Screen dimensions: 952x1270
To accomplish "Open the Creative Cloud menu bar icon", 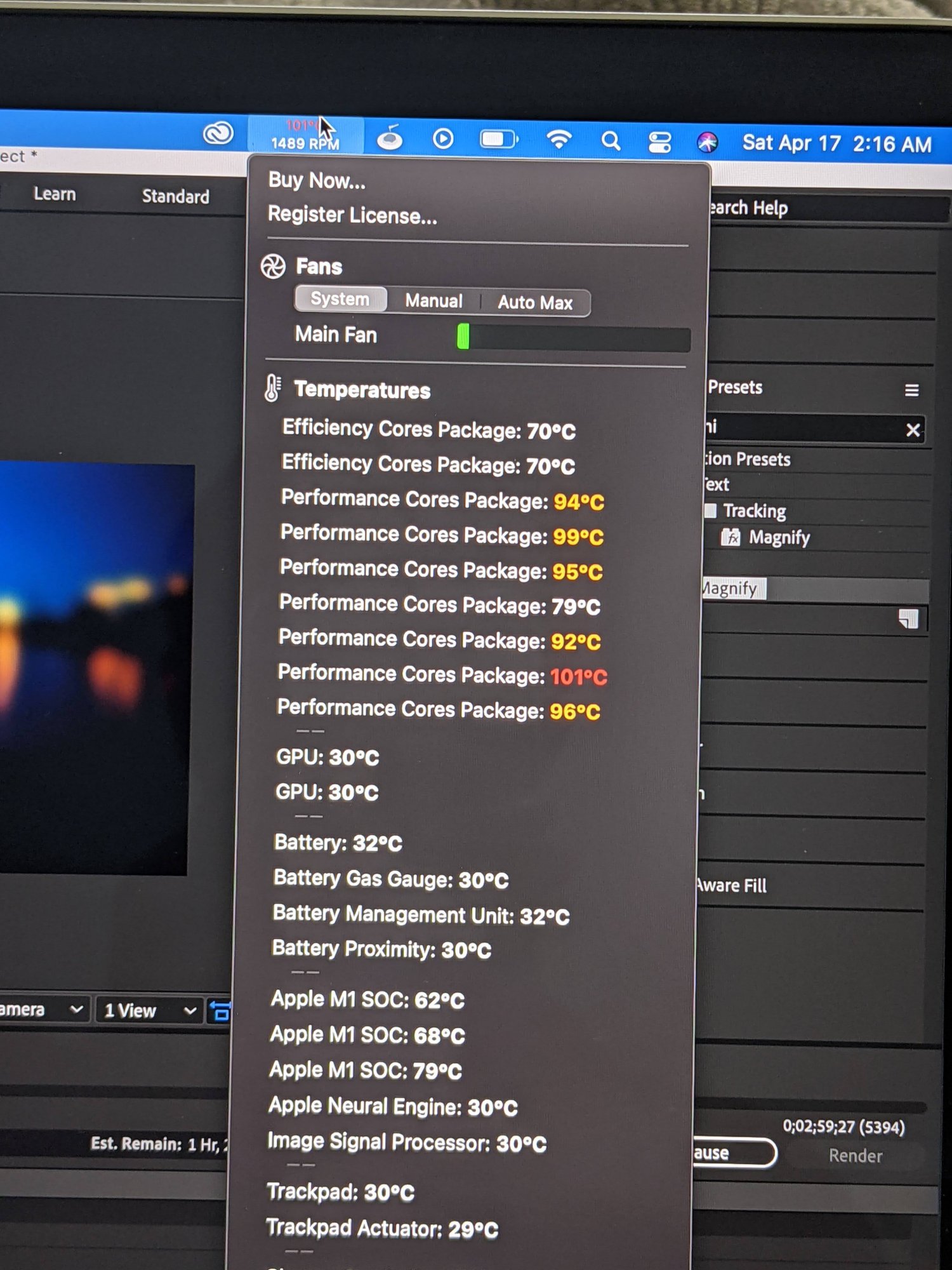I will (218, 134).
